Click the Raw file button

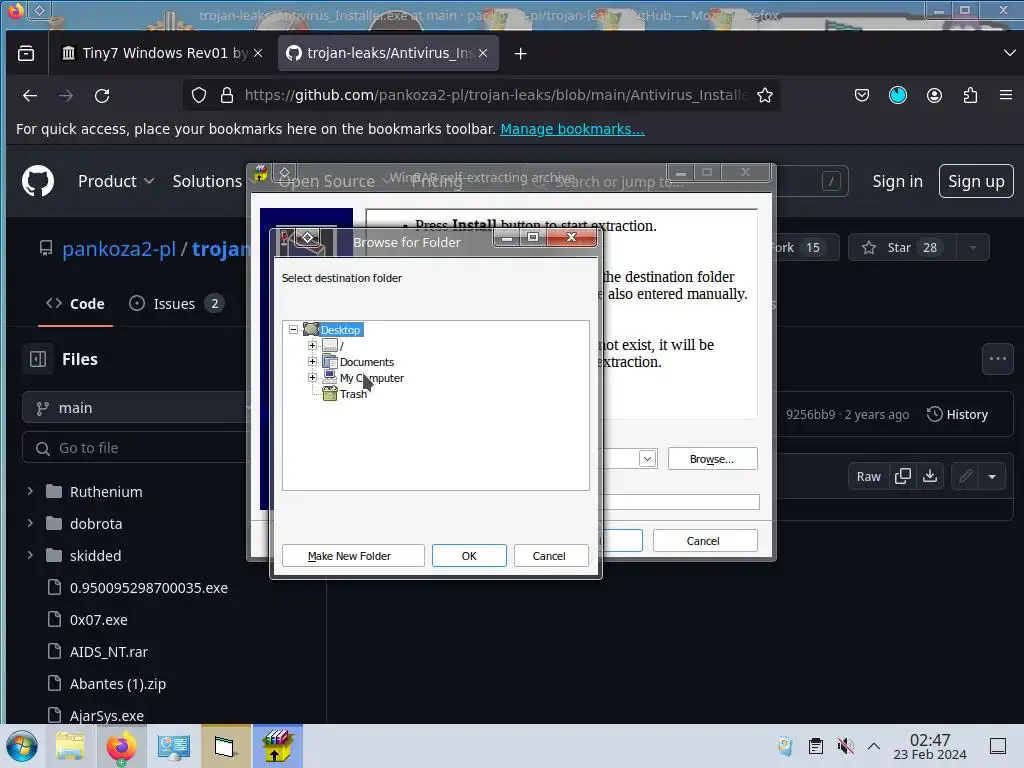[868, 476]
